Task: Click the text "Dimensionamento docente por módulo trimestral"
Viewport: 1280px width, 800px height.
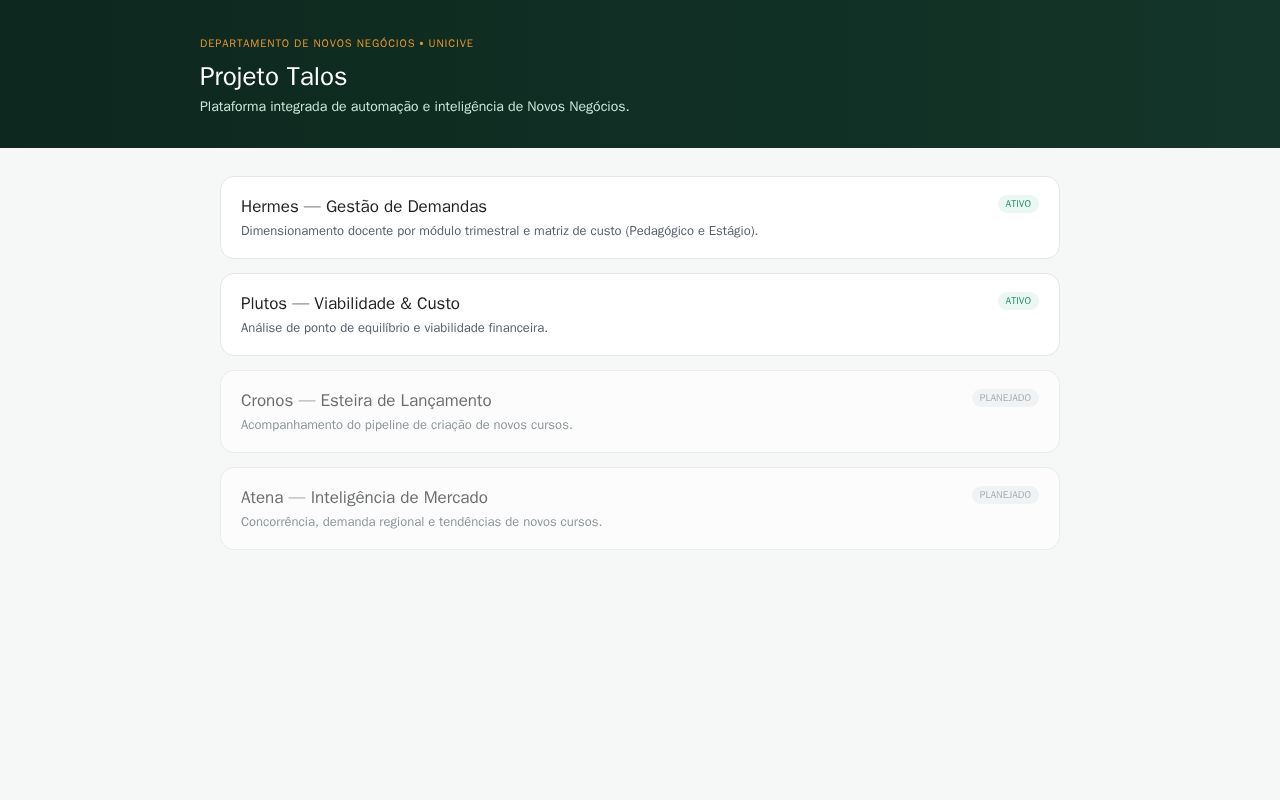Action: pos(380,231)
